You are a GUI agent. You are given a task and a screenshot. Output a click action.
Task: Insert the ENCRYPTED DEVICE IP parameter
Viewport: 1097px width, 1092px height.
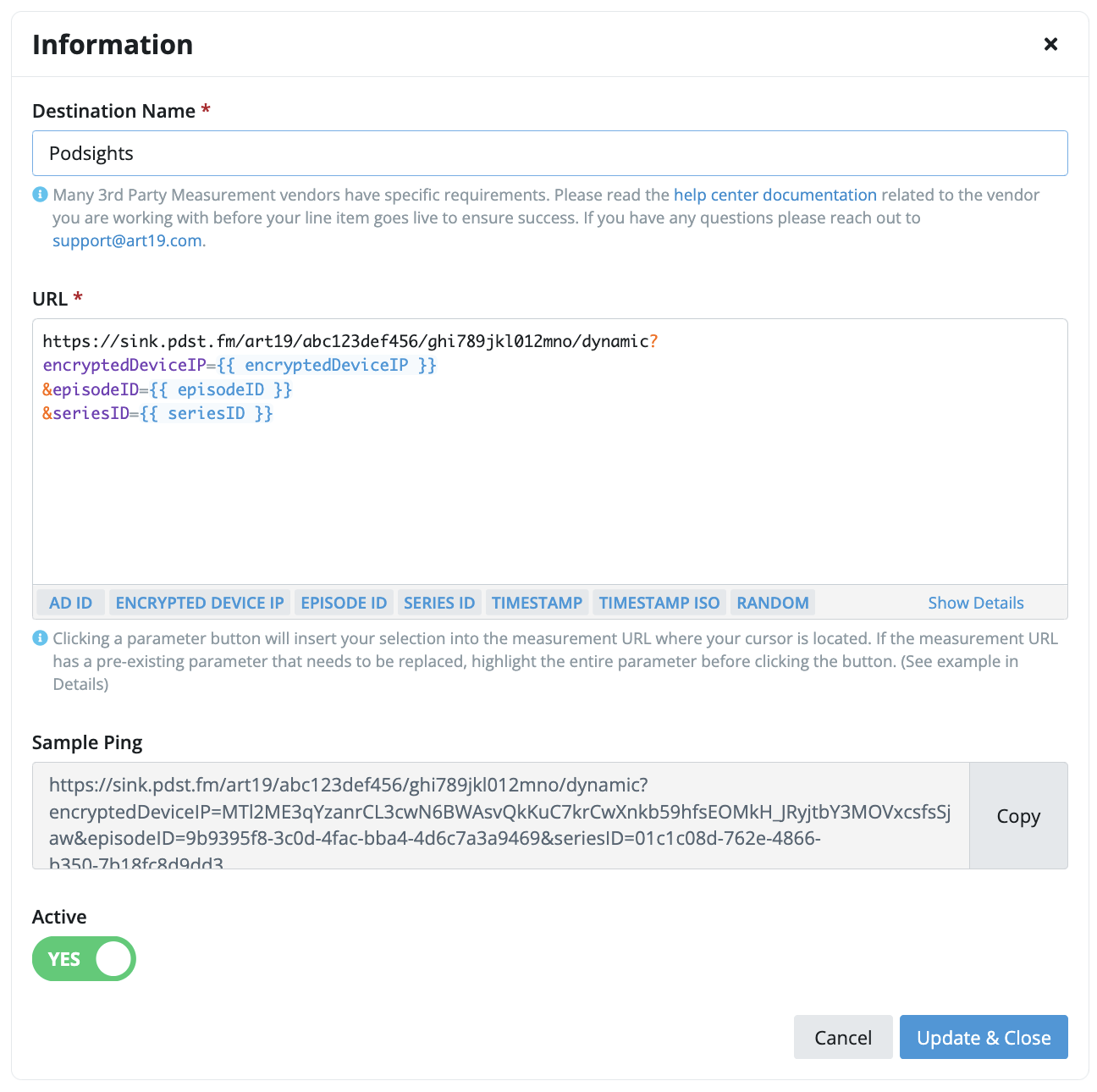coord(200,603)
